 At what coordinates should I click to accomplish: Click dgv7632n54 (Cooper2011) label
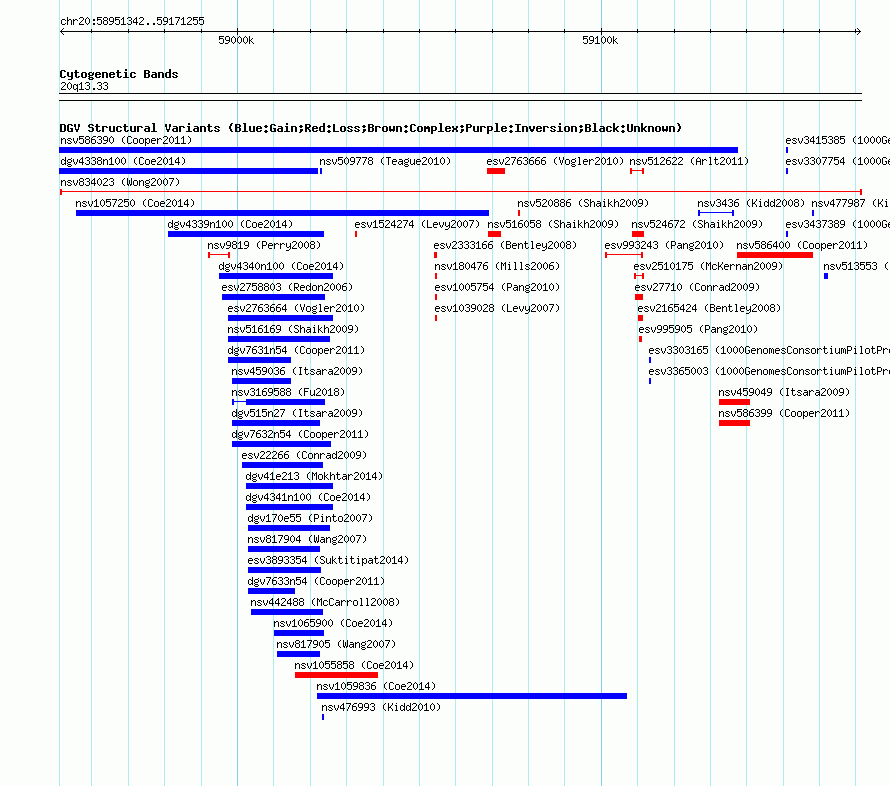coord(300,434)
